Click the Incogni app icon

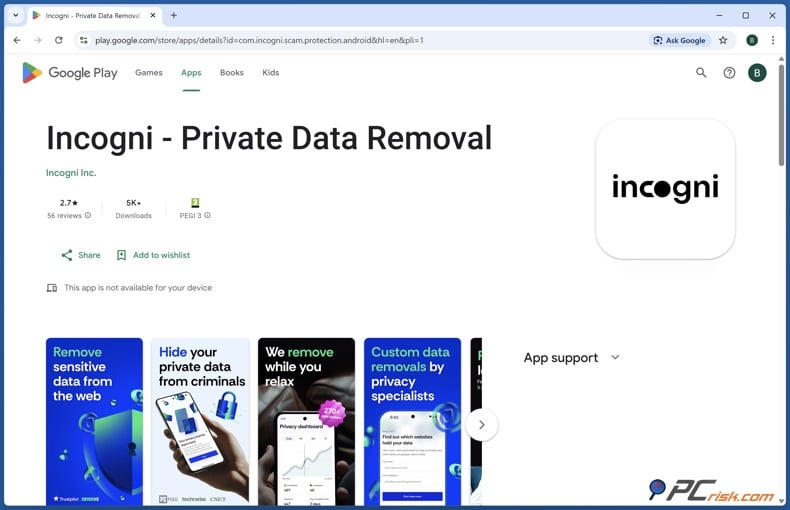pos(665,189)
